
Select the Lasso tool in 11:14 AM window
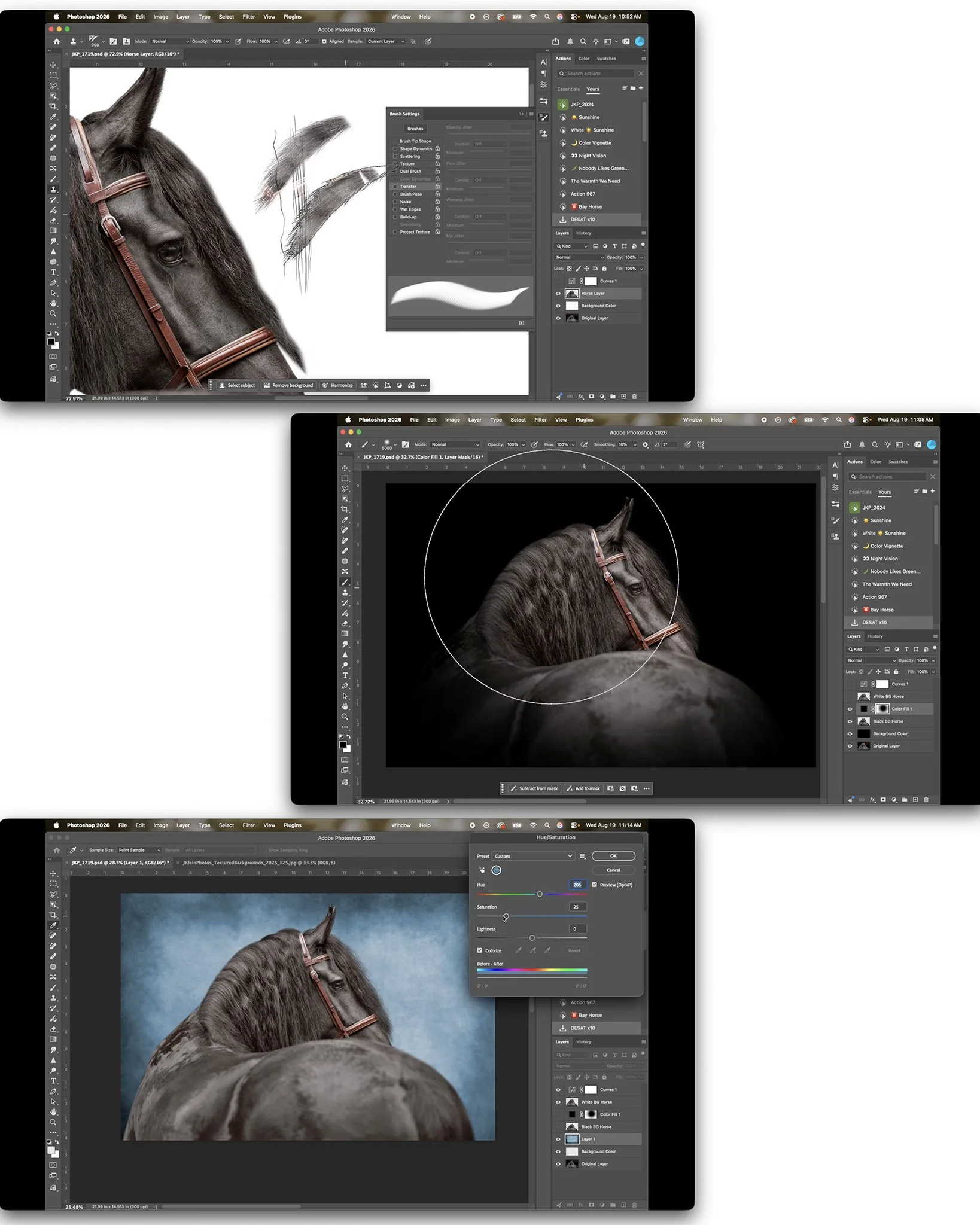53,894
